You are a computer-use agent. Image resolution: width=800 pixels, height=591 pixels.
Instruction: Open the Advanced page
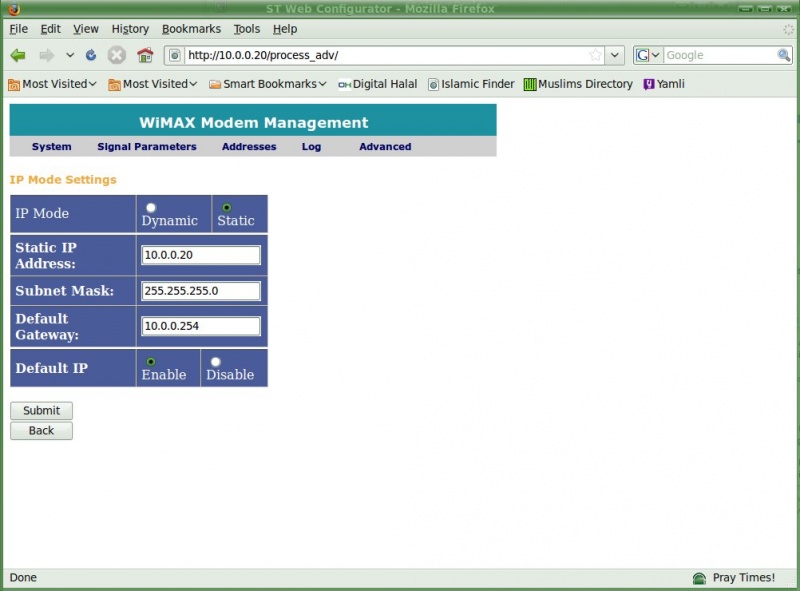(x=385, y=147)
